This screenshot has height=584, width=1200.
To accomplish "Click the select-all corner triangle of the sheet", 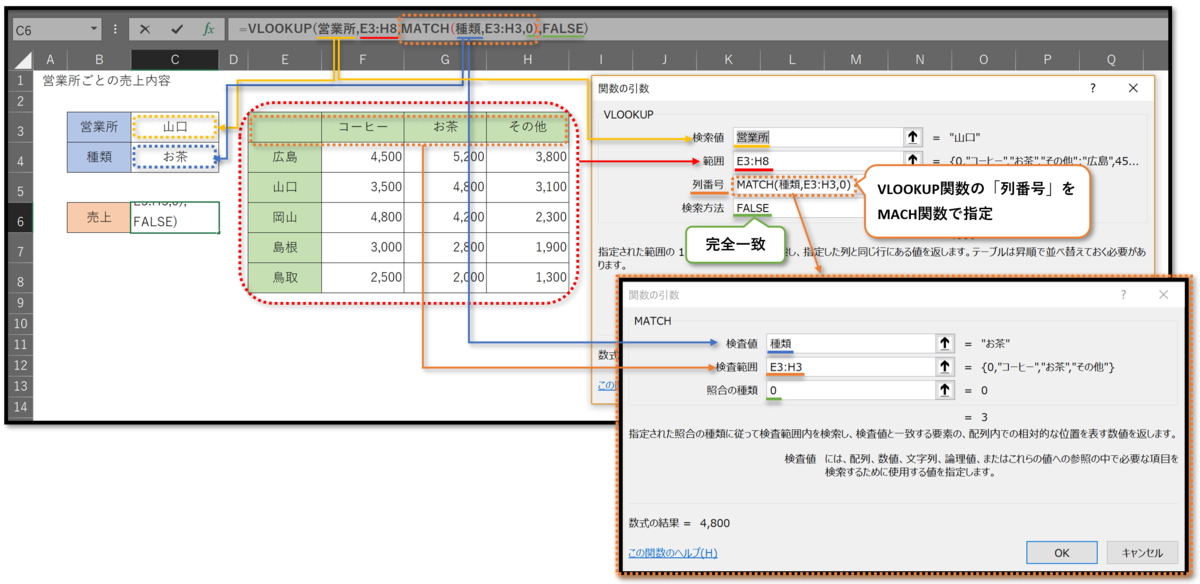I will [22, 60].
